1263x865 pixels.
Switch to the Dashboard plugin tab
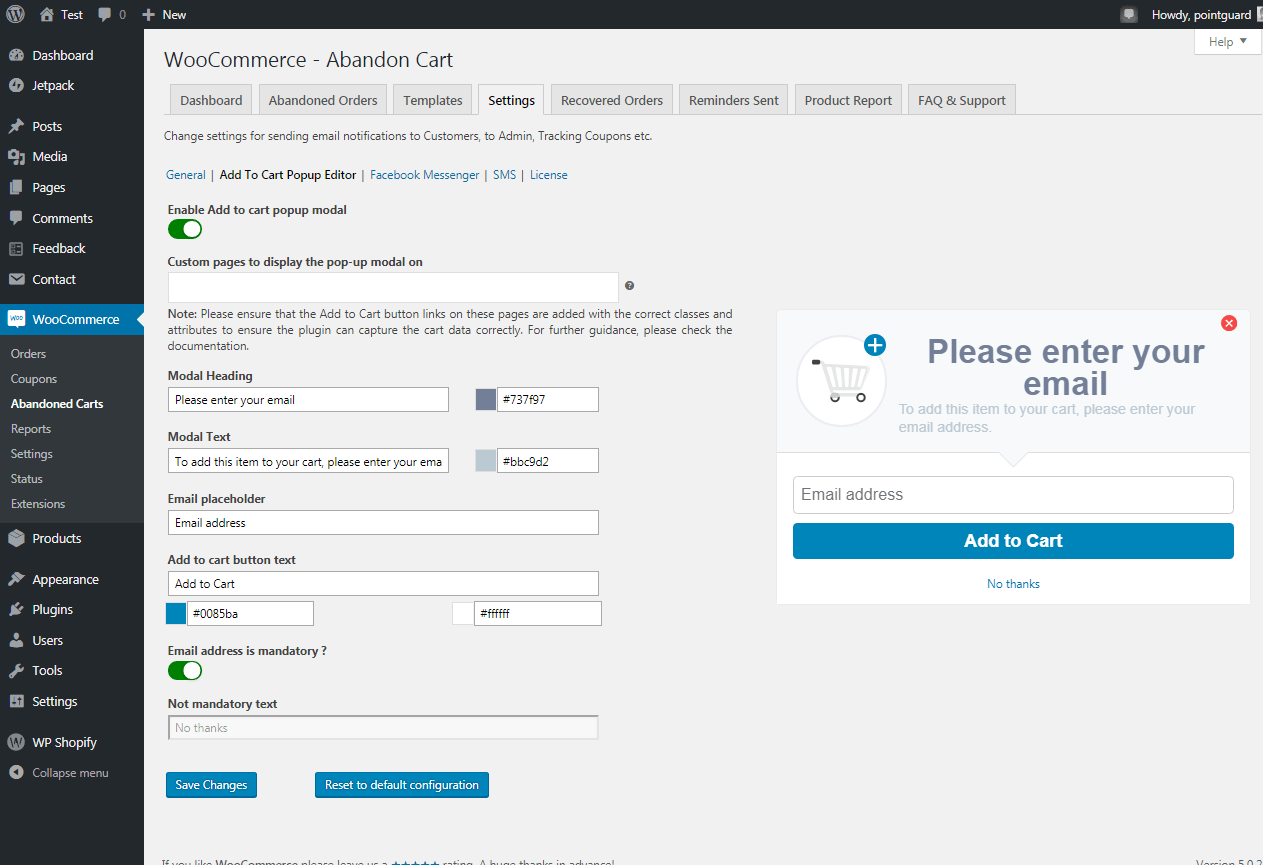tap(211, 100)
